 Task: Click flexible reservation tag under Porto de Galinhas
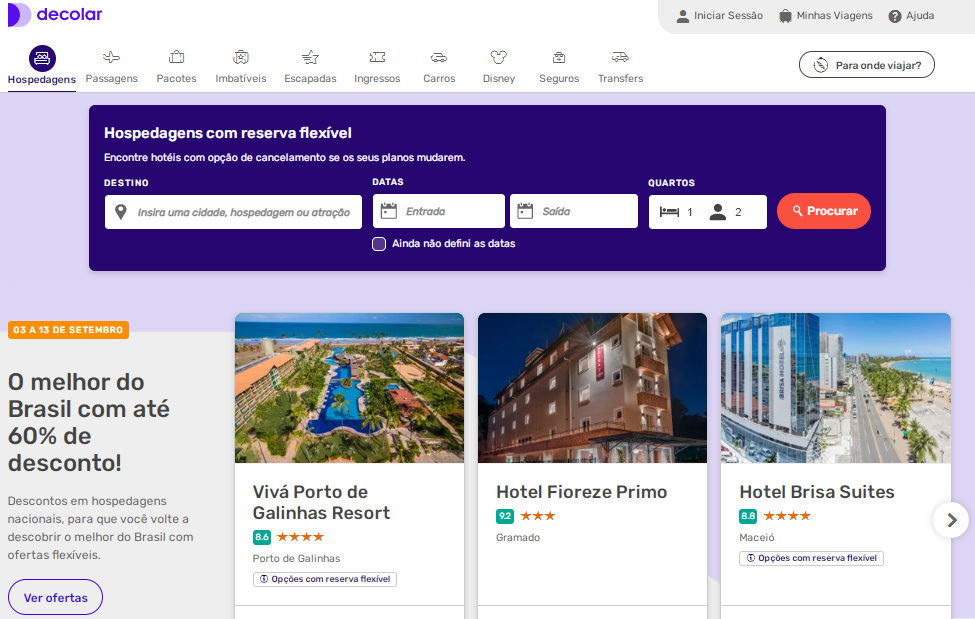(x=325, y=579)
